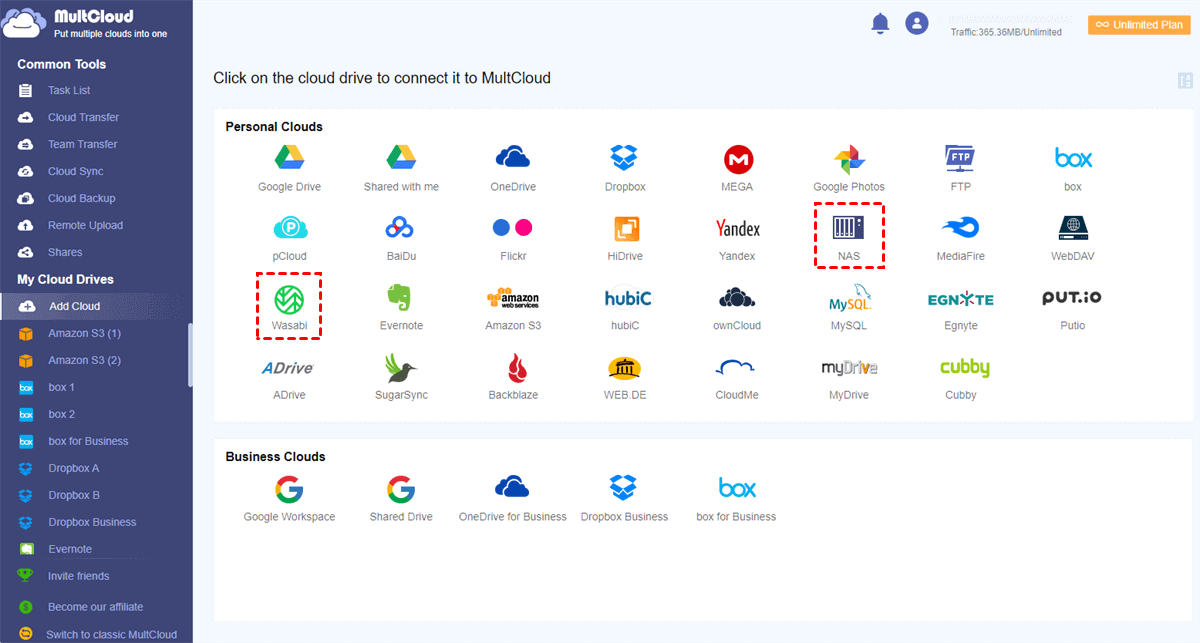
Task: Add the Dropbox personal cloud
Action: pyautogui.click(x=625, y=158)
